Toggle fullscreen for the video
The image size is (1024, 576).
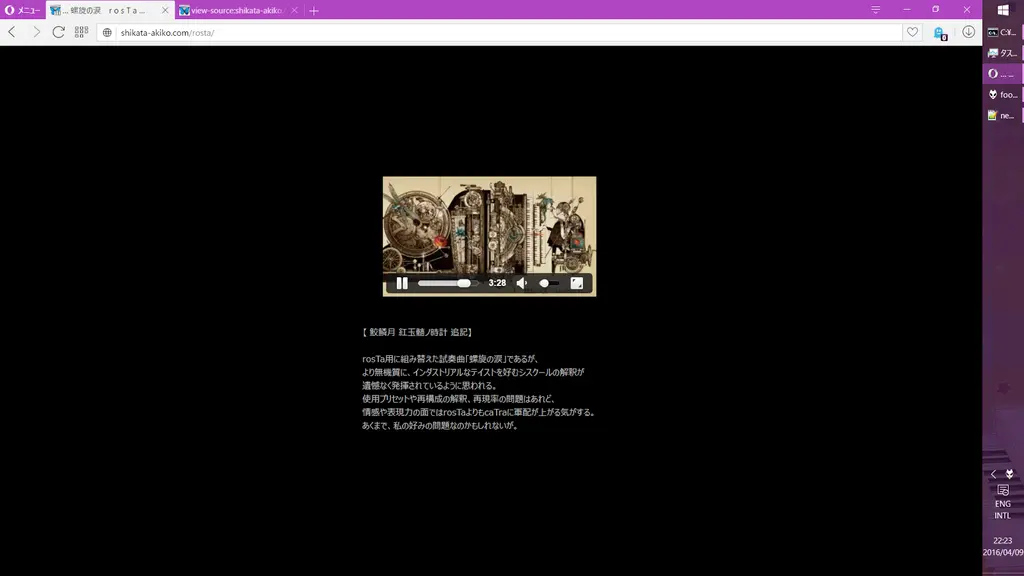(577, 283)
